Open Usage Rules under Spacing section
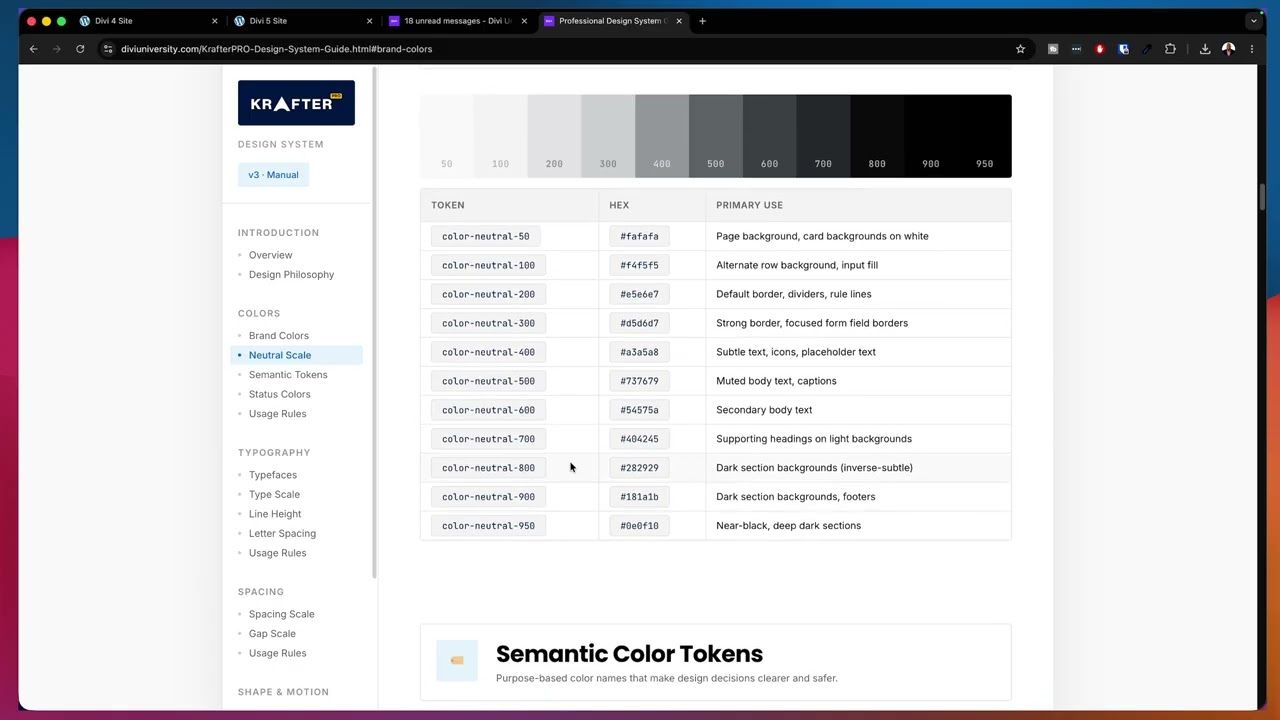The height and width of the screenshot is (720, 1280). tap(277, 653)
